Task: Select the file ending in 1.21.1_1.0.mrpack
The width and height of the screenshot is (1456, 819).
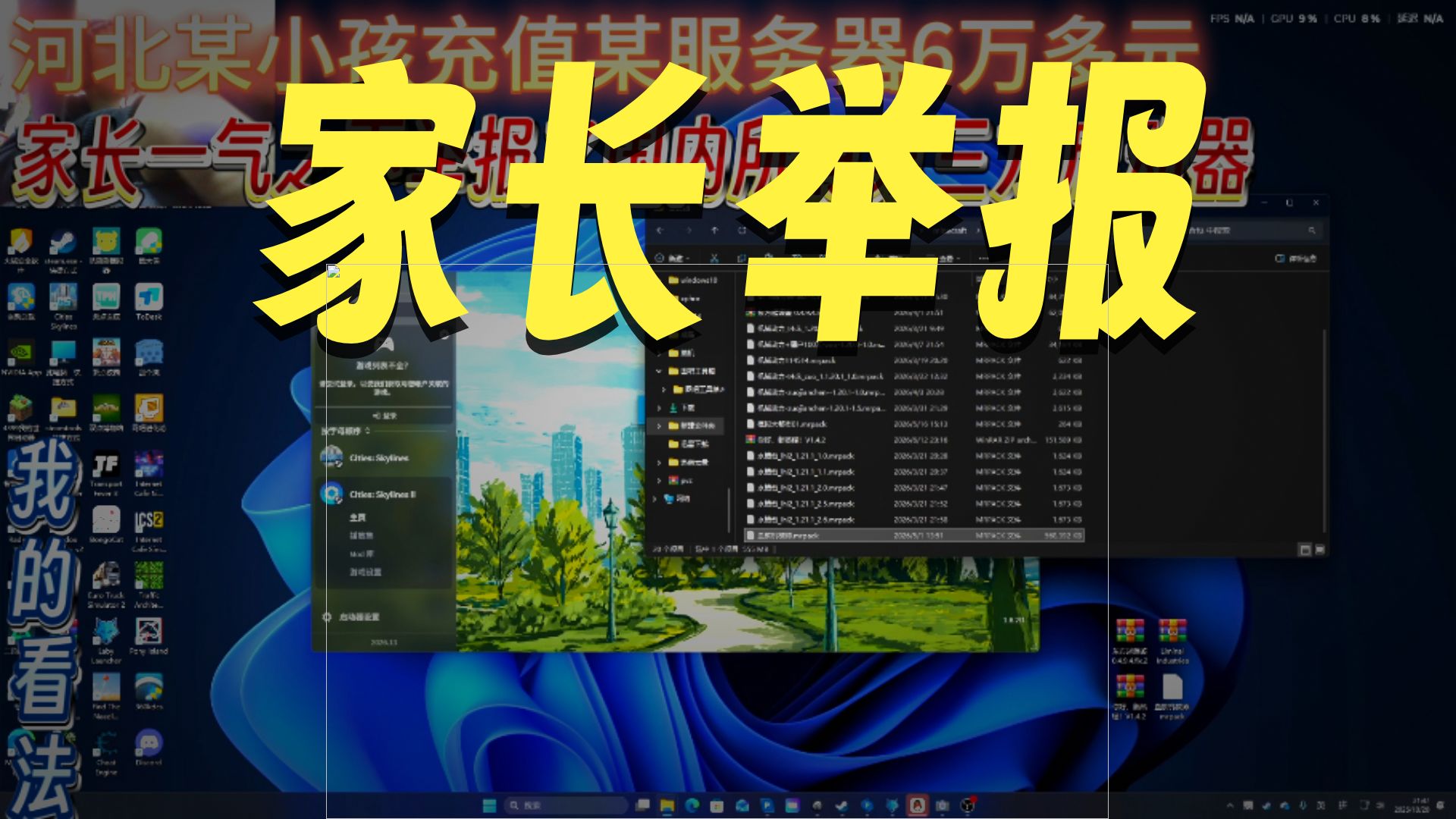Action: 914,456
